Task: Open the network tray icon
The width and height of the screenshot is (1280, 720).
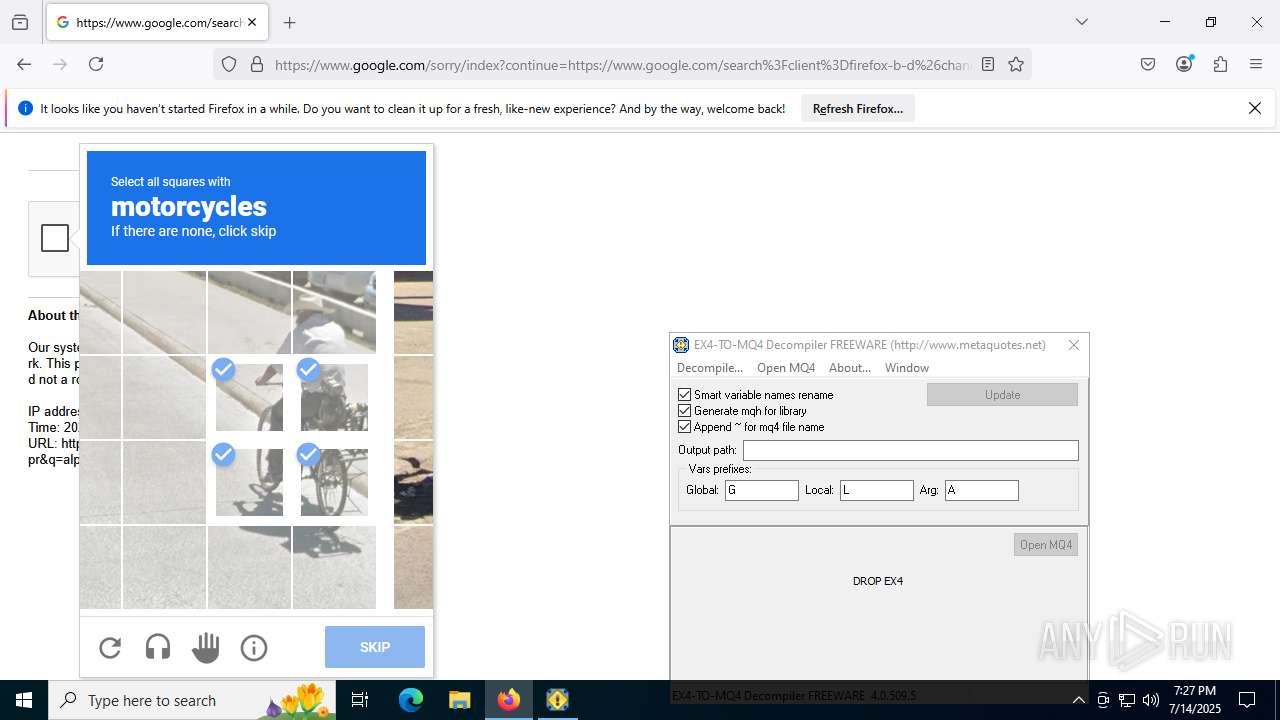Action: [x=1127, y=700]
